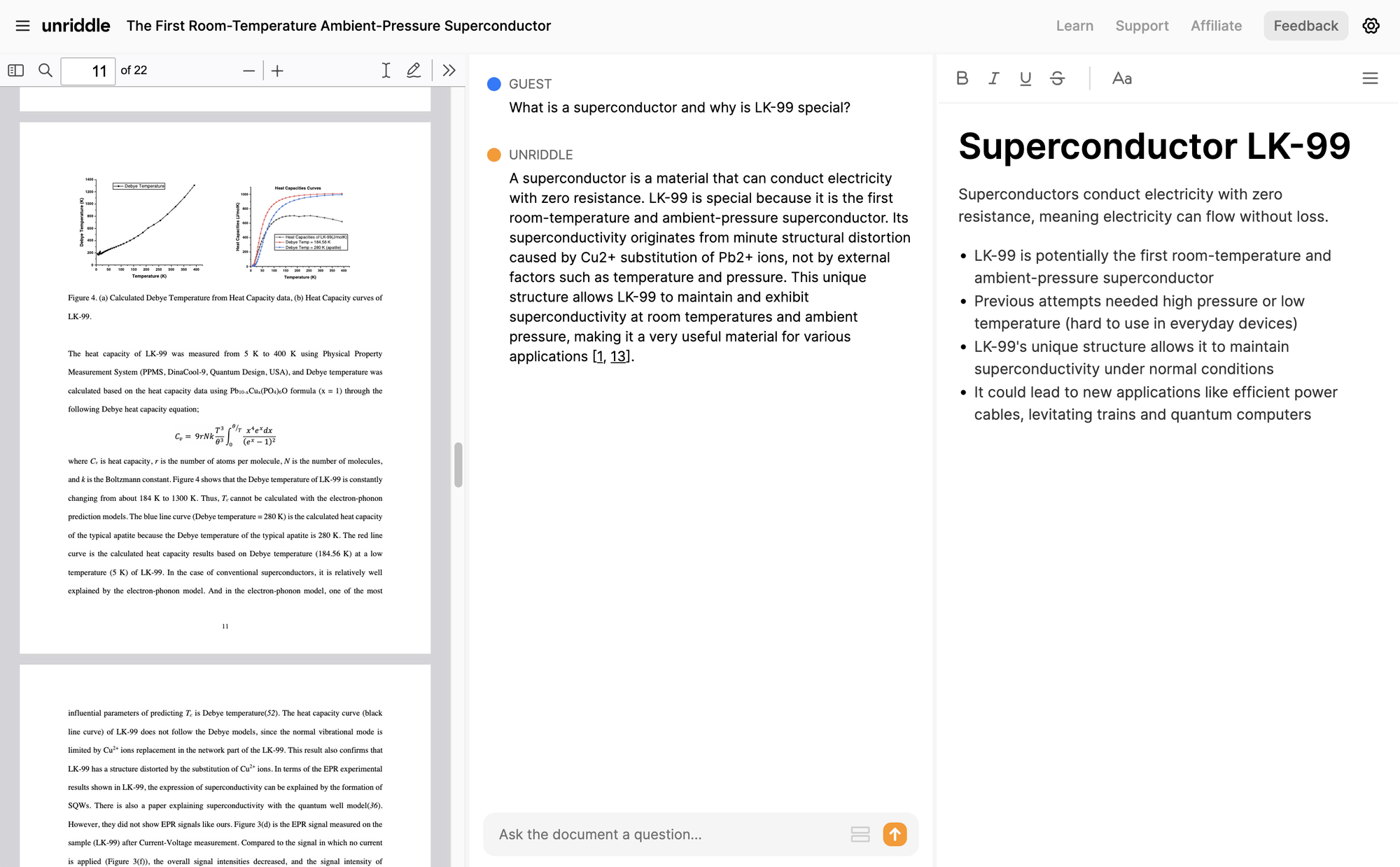Image resolution: width=1400 pixels, height=867 pixels.
Task: Select the highlighter pen tool
Action: 414,71
